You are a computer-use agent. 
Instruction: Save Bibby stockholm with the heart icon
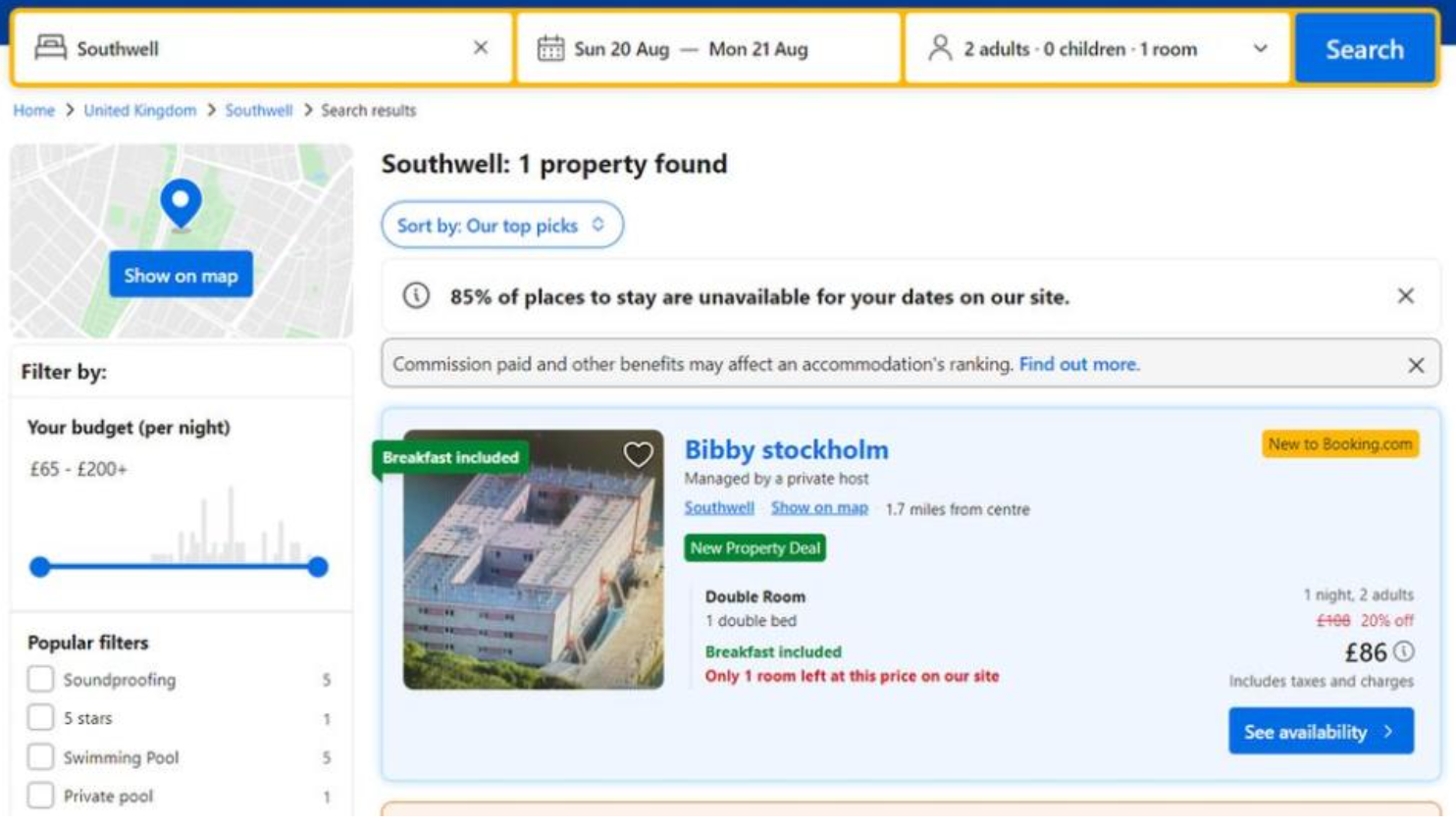(x=638, y=454)
